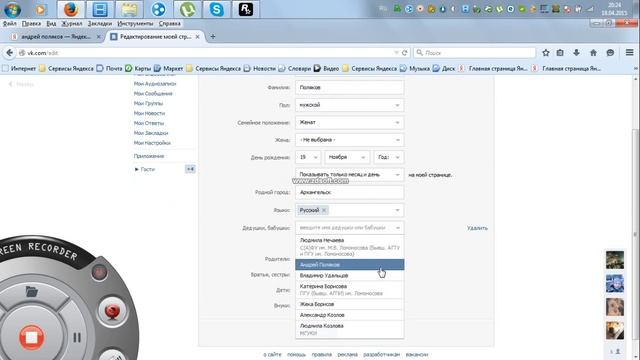This screenshot has width=640, height=360.
Task: Open the Словари bookmark
Action: coord(295,69)
